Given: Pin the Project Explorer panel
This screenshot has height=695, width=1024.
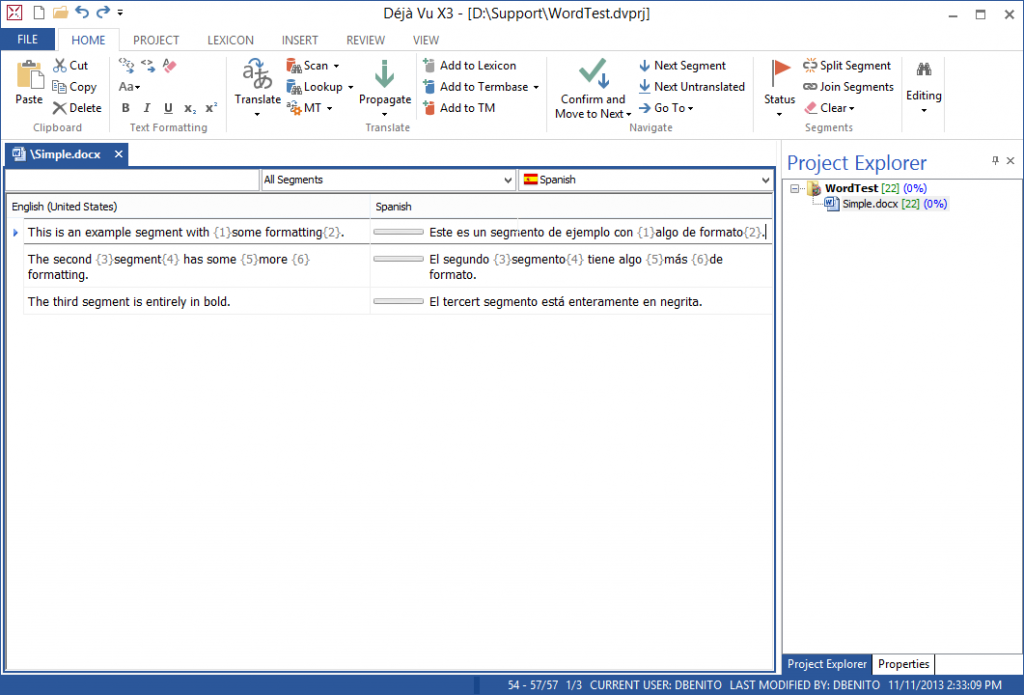Looking at the screenshot, I should (995, 160).
